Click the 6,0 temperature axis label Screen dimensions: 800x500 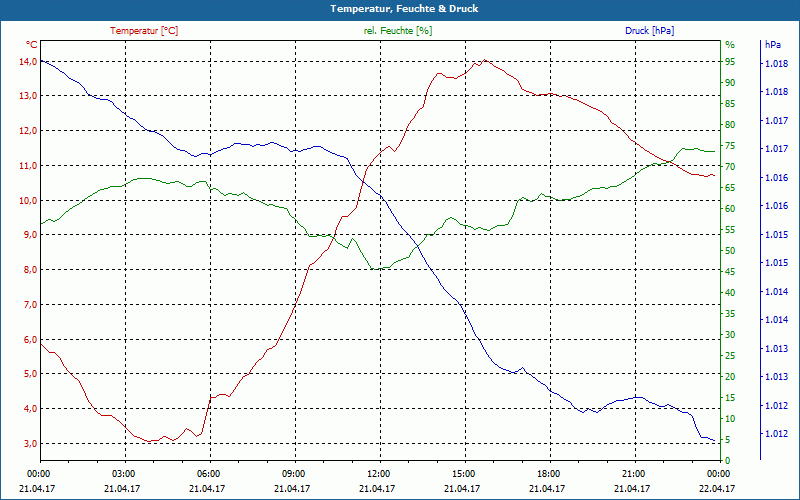click(x=30, y=339)
